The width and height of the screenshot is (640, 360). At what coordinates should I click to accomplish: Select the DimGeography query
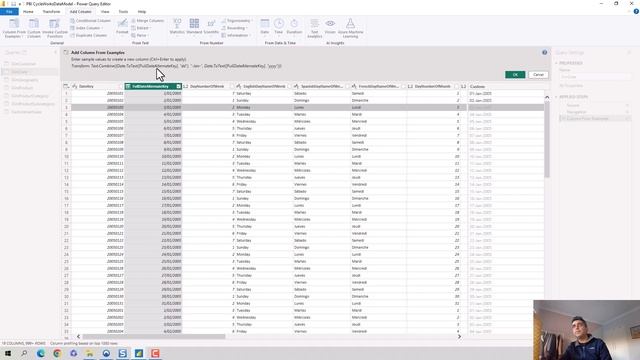tap(24, 80)
